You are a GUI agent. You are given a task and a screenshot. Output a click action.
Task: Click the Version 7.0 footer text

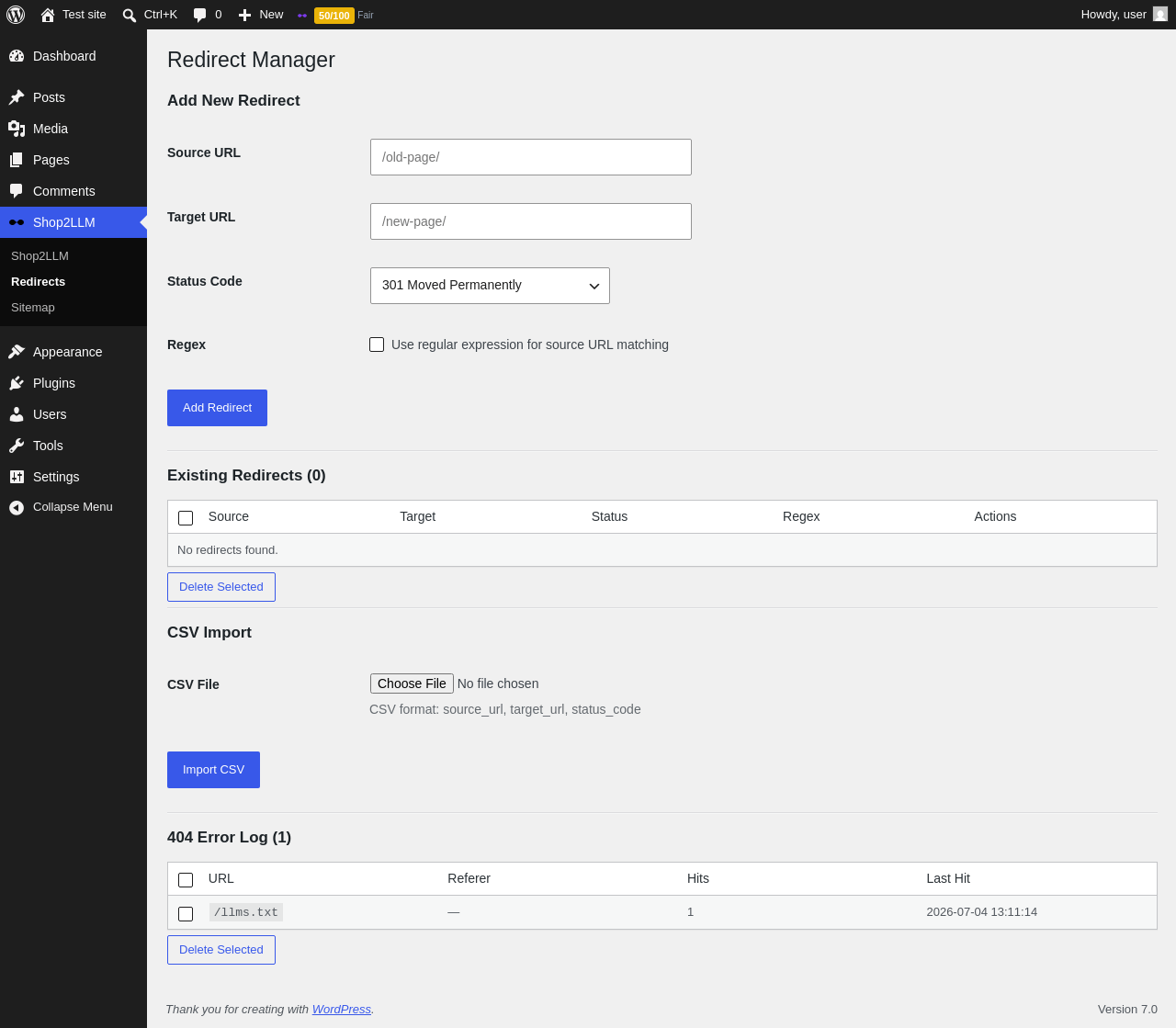(x=1127, y=1009)
